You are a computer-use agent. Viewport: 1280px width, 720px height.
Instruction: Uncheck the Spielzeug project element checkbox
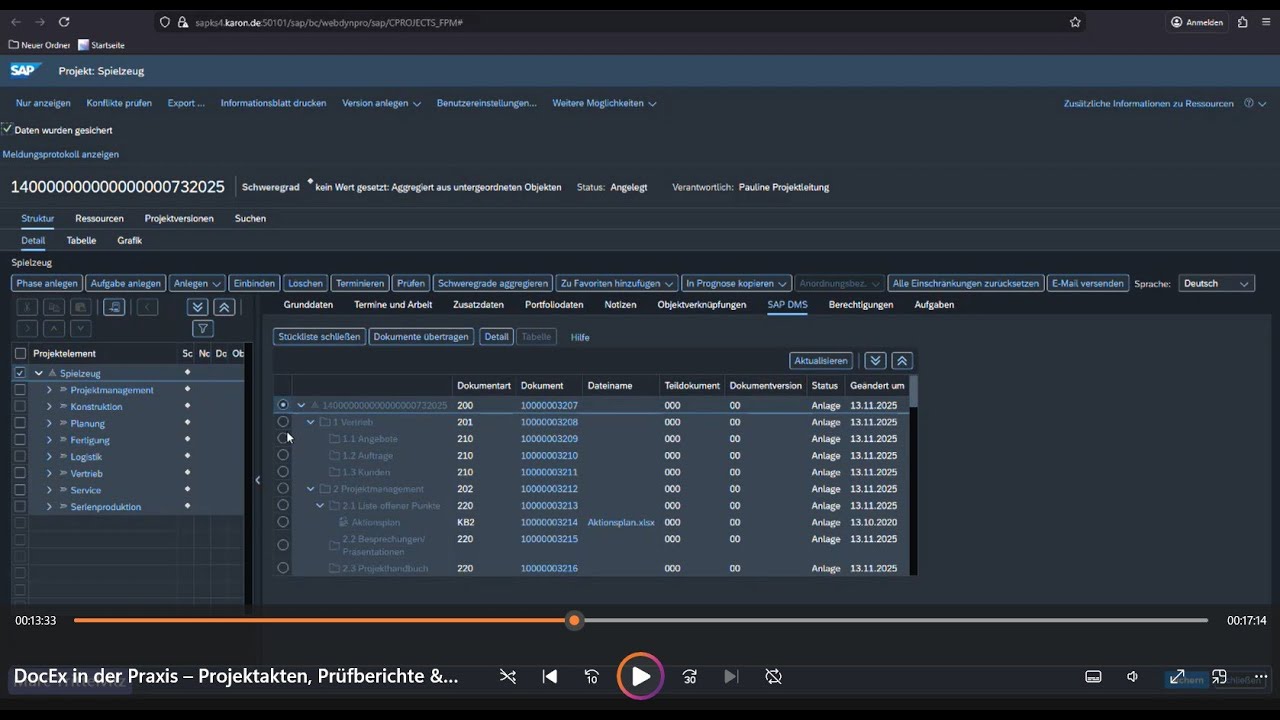point(20,373)
